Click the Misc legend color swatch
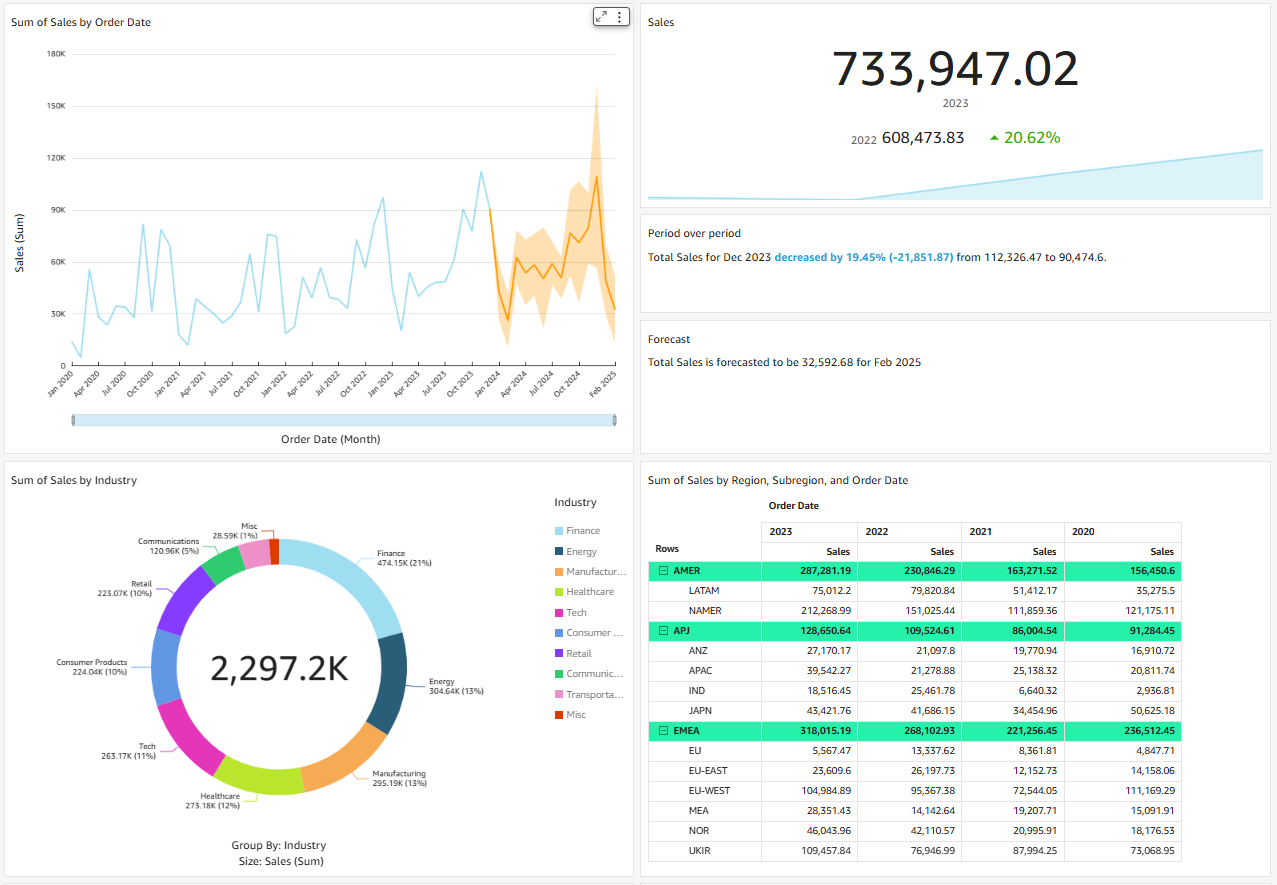This screenshot has width=1277, height=885. pos(558,715)
